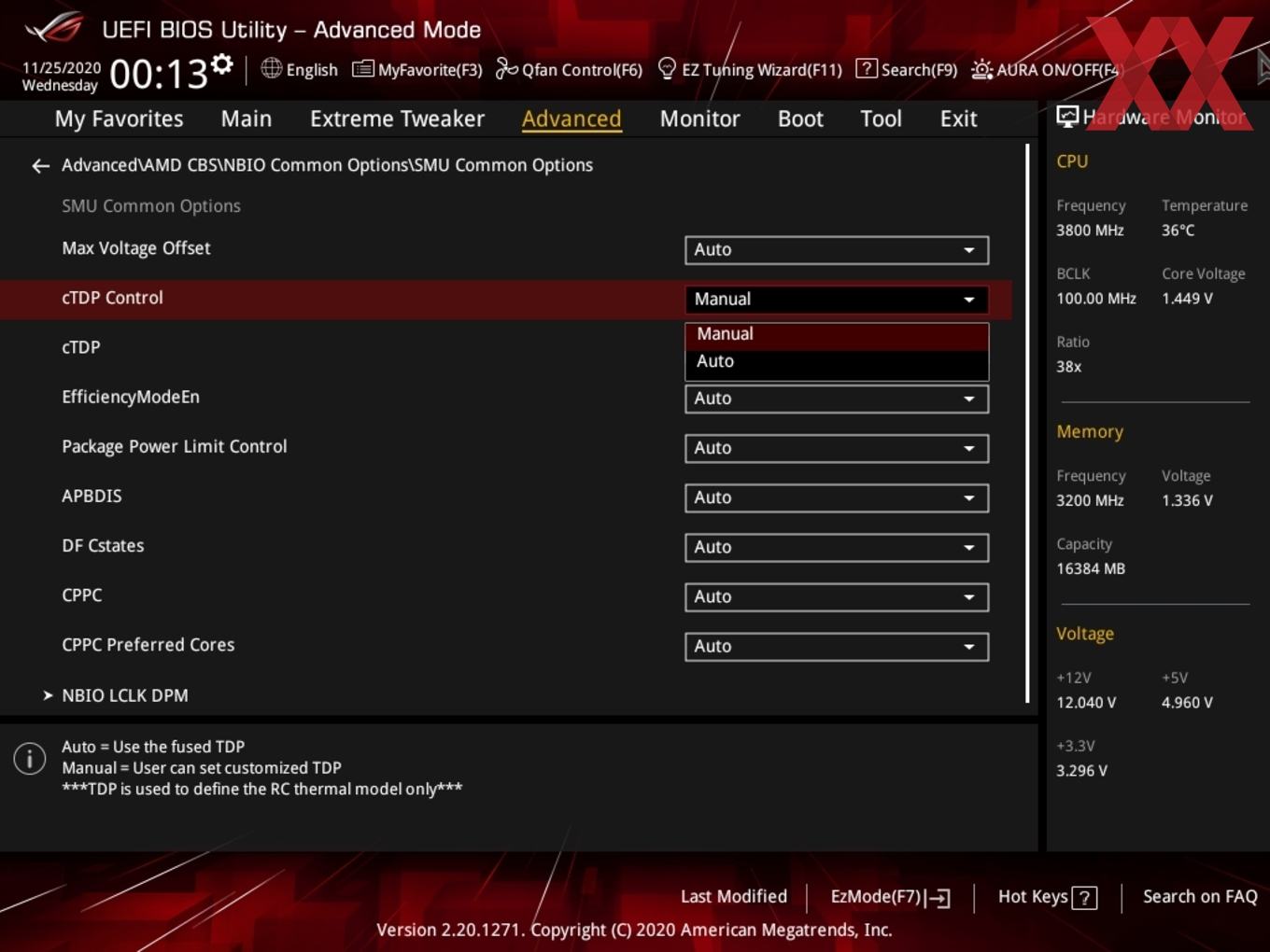Click the 11/25/2020 date text

click(x=62, y=68)
